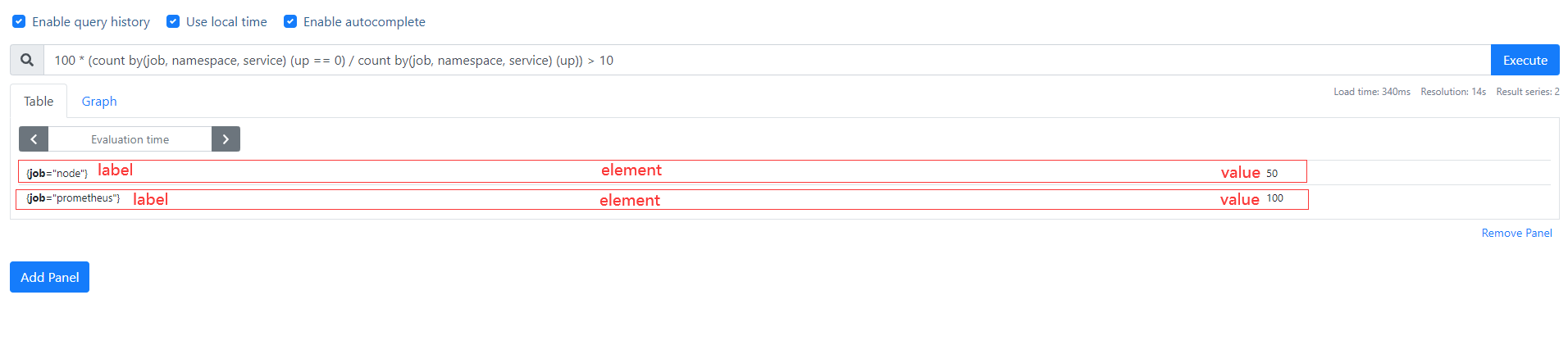The height and width of the screenshot is (345, 1568).
Task: Select the job="prometheus" result label
Action: [x=73, y=198]
